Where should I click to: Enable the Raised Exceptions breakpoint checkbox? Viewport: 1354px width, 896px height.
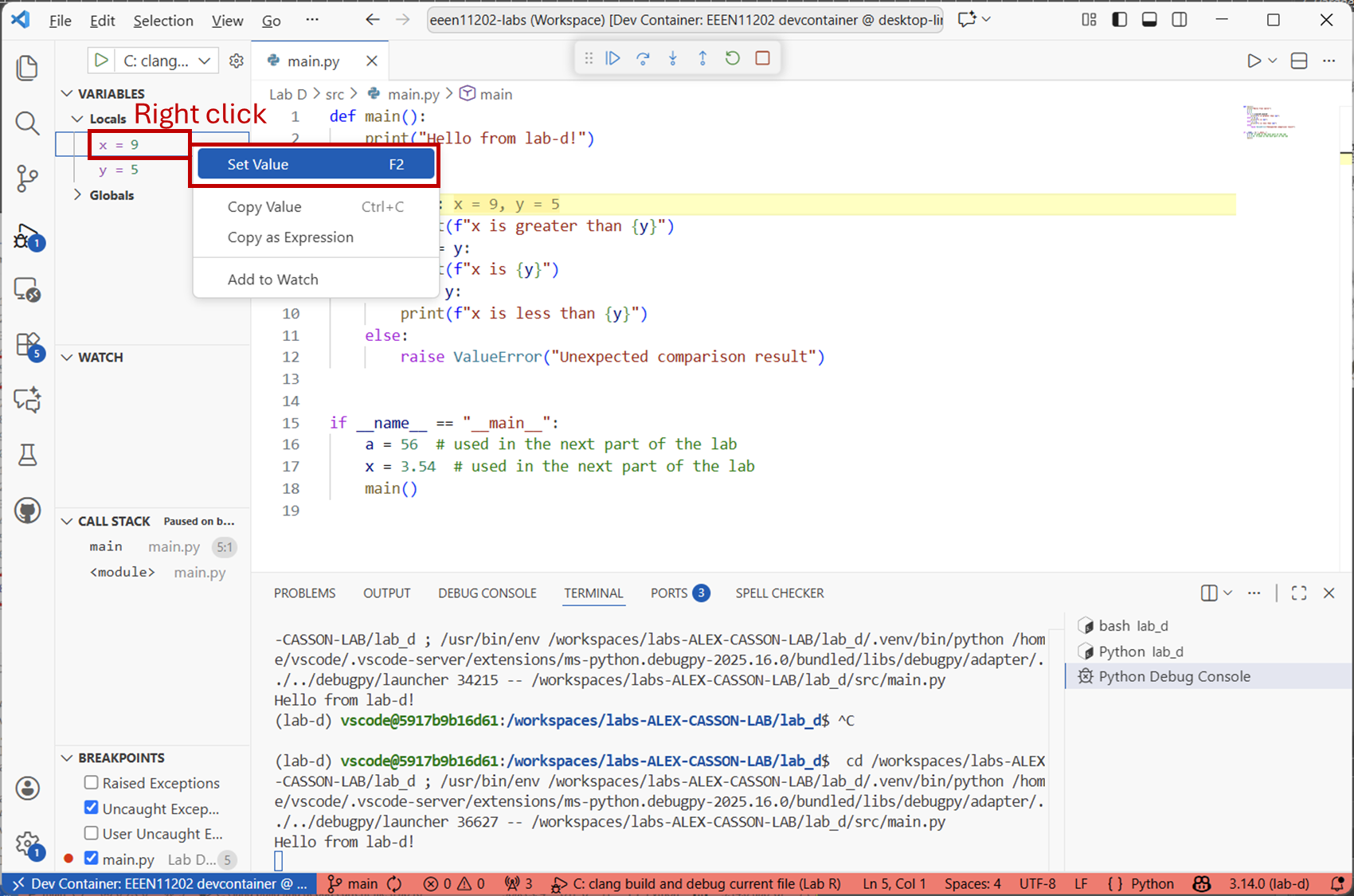pos(92,783)
